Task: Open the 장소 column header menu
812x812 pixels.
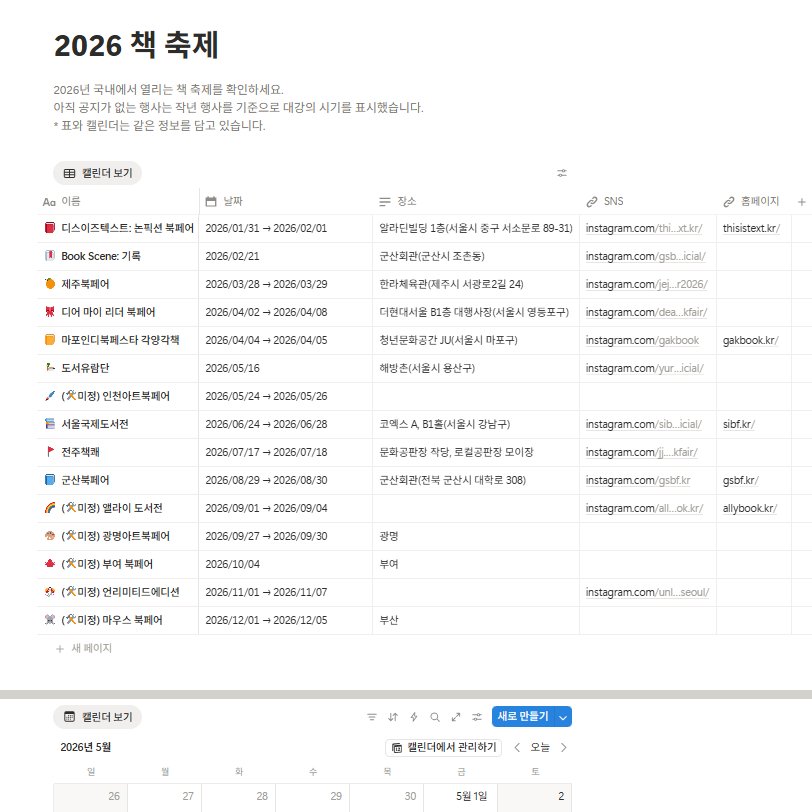Action: tap(476, 201)
